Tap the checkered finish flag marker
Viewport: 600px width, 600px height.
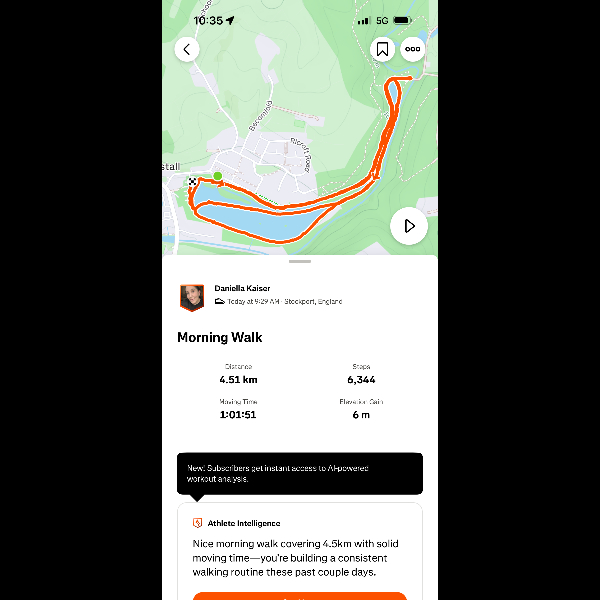click(x=192, y=181)
